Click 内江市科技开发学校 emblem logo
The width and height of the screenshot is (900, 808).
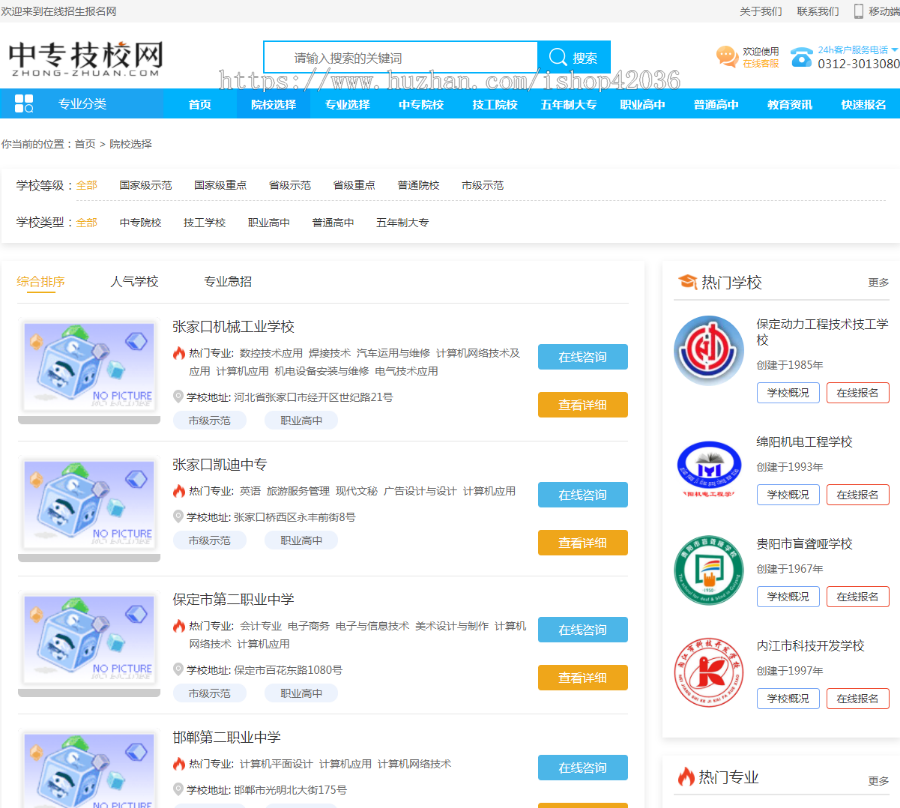click(708, 672)
